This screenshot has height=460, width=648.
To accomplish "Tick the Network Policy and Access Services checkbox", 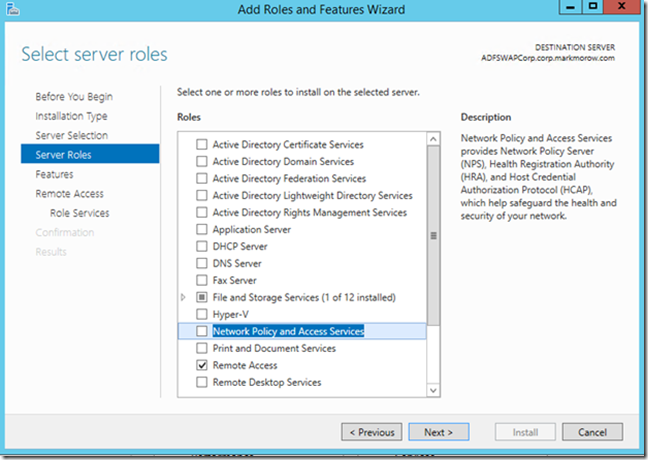I will [x=202, y=331].
